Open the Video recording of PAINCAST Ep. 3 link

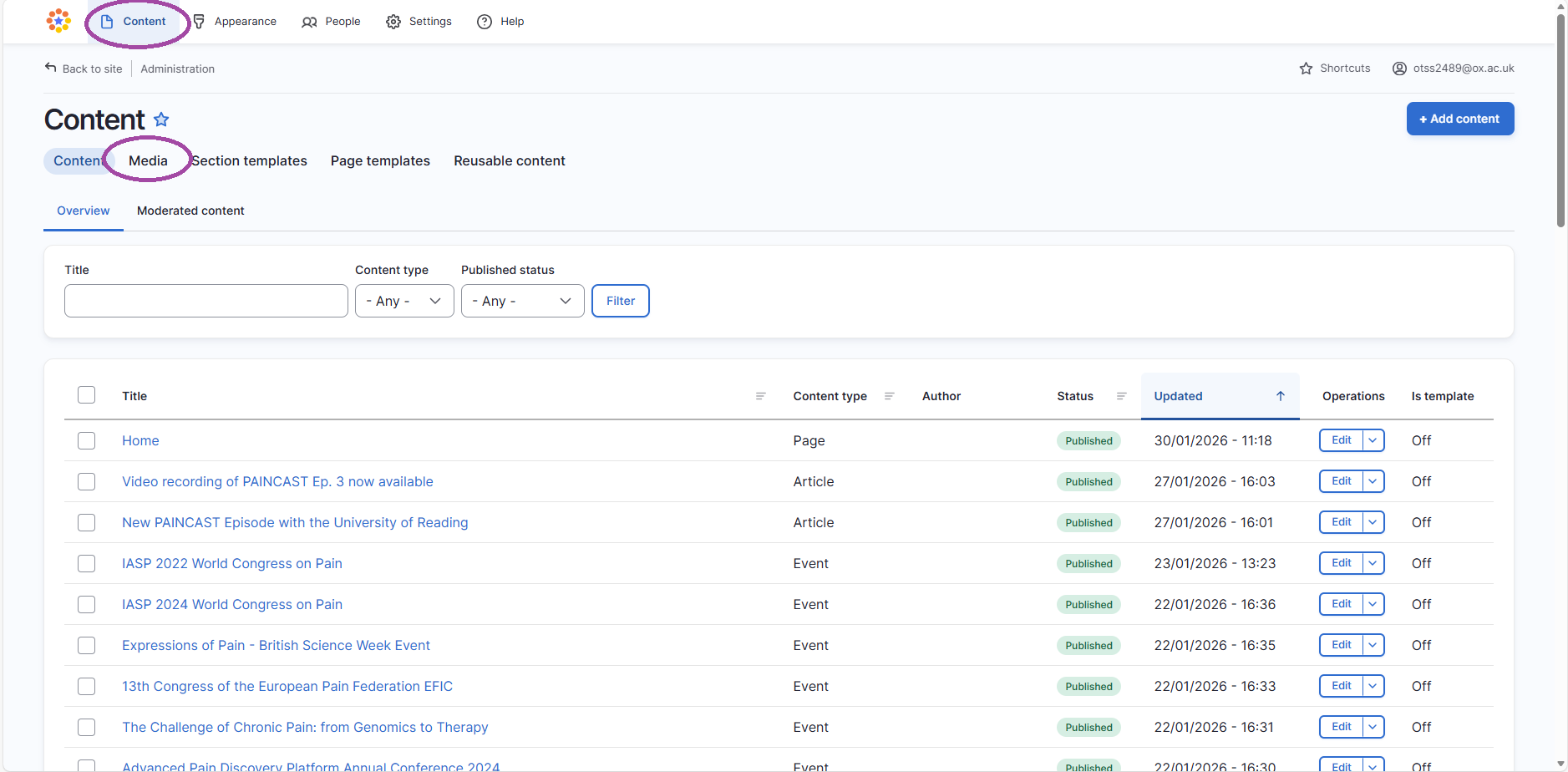coord(277,481)
